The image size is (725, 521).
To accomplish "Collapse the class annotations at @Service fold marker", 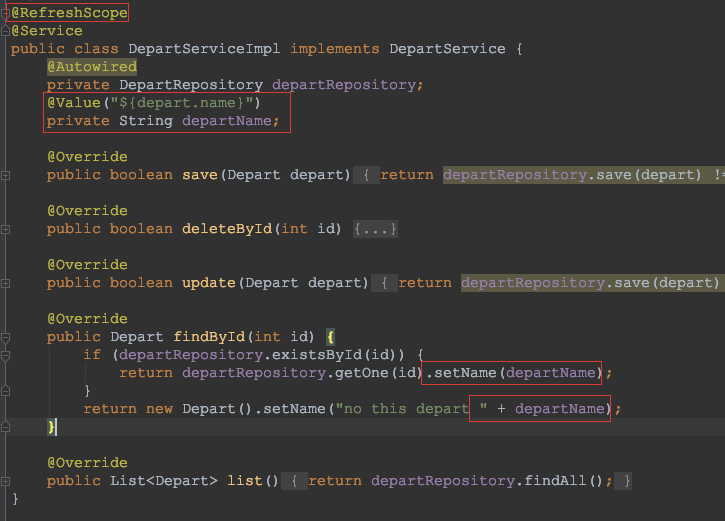I will tap(6, 31).
